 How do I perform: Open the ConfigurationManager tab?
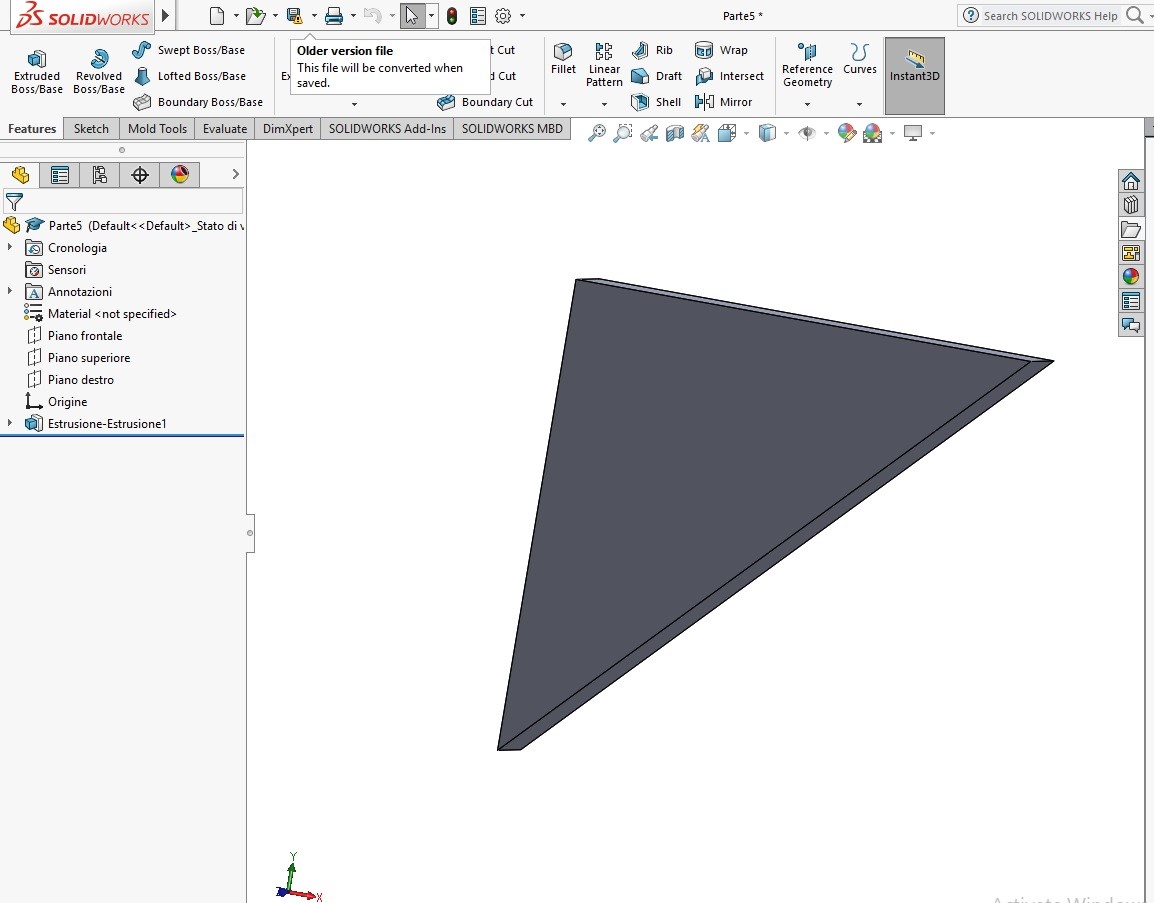(x=100, y=174)
